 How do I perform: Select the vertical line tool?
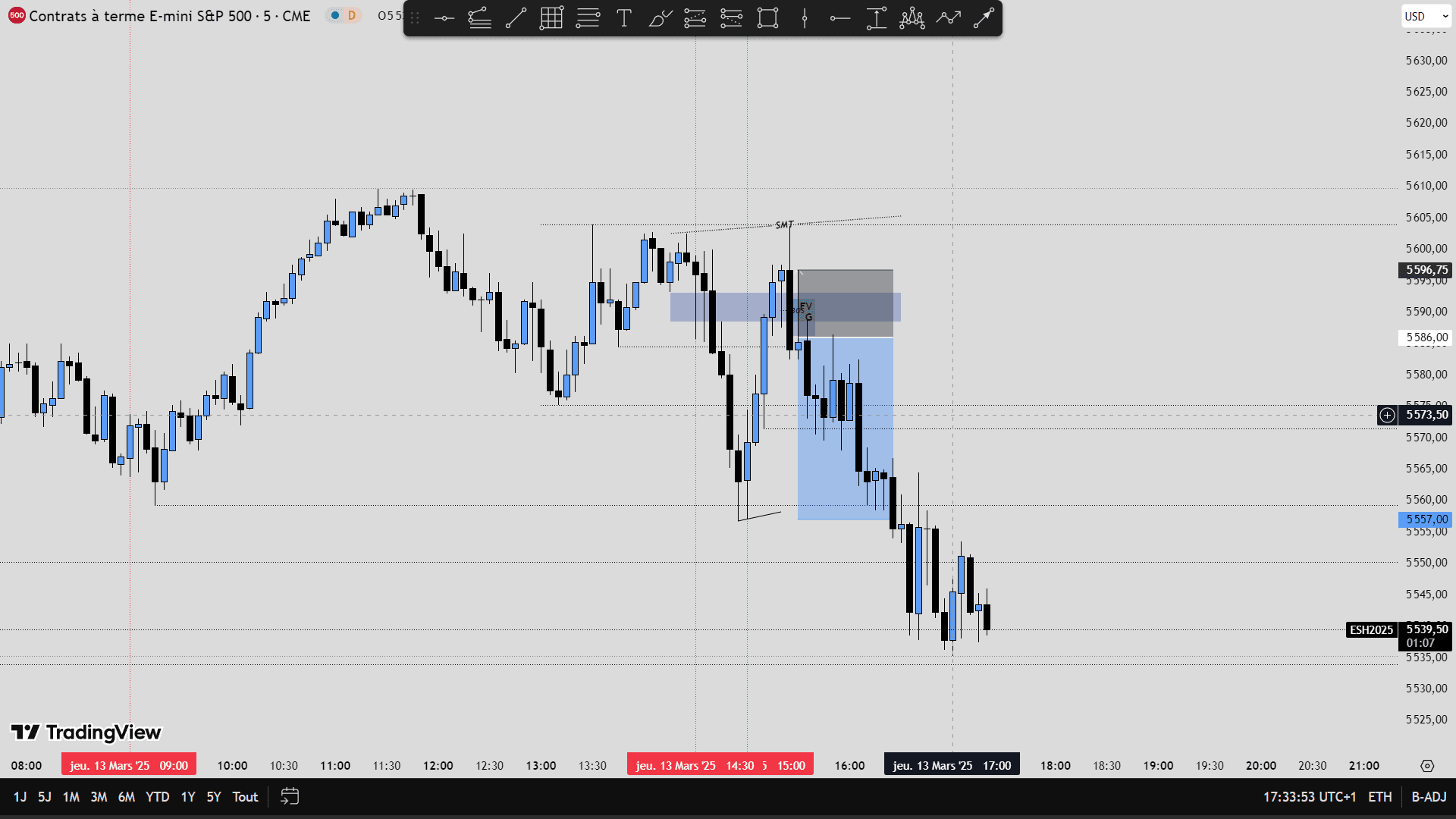coord(805,18)
